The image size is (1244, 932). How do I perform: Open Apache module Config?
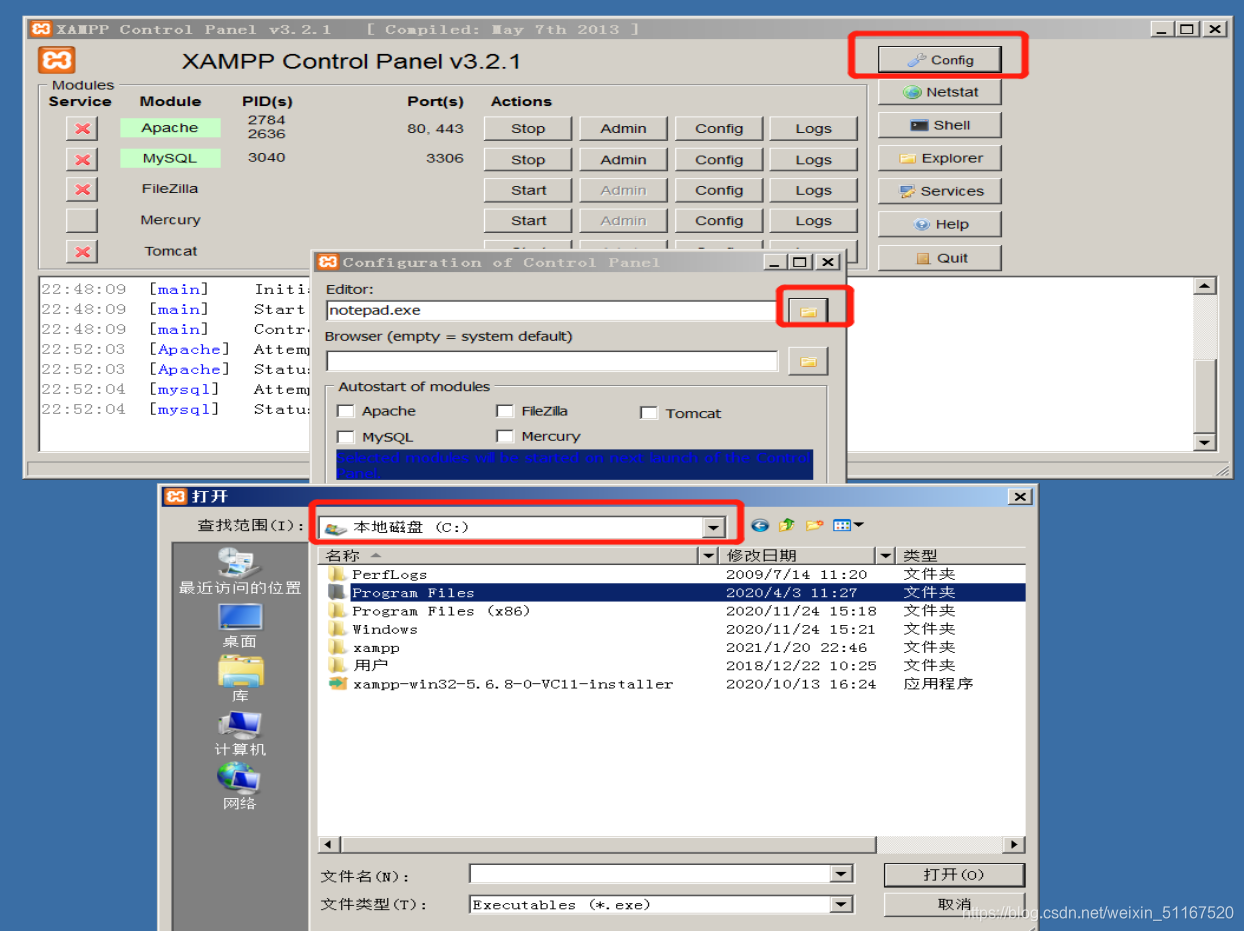tap(719, 128)
